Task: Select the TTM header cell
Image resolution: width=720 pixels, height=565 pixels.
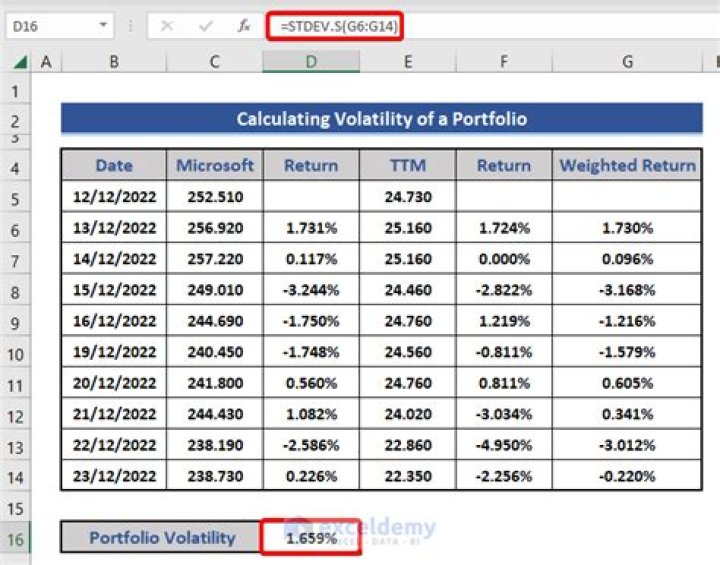Action: (x=408, y=166)
